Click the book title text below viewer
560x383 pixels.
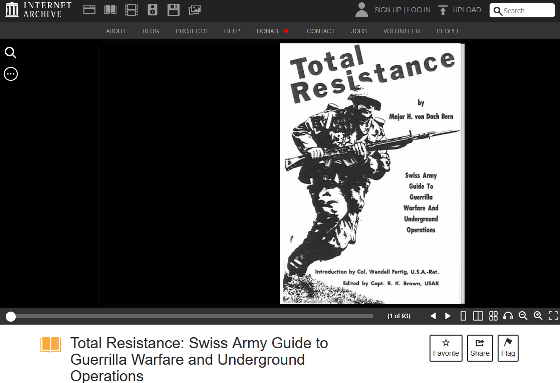click(199, 359)
